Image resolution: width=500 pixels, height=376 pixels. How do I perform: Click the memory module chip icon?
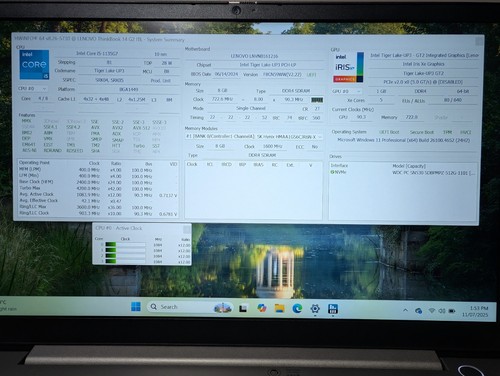click(x=317, y=100)
